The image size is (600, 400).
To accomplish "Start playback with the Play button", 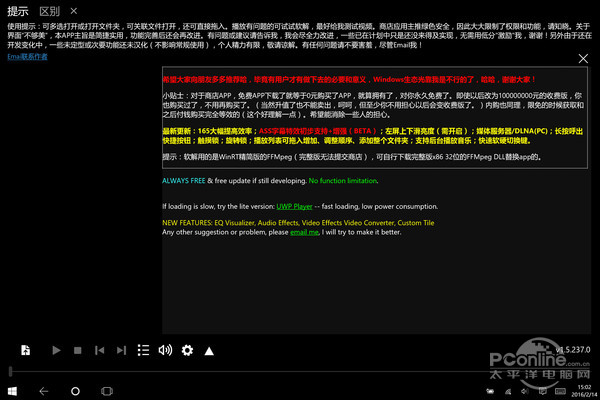I will click(56, 350).
